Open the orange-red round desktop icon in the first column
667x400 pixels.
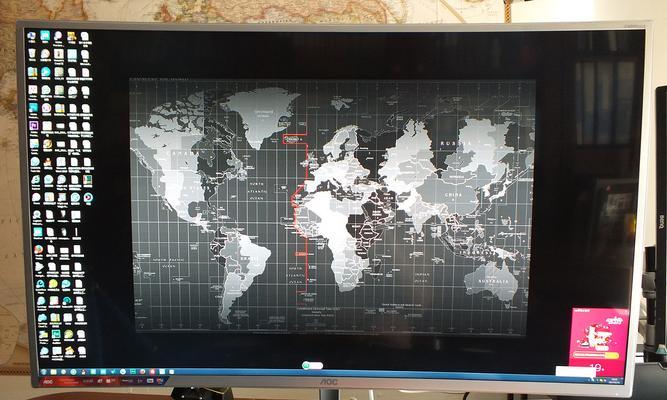pyautogui.click(x=38, y=249)
